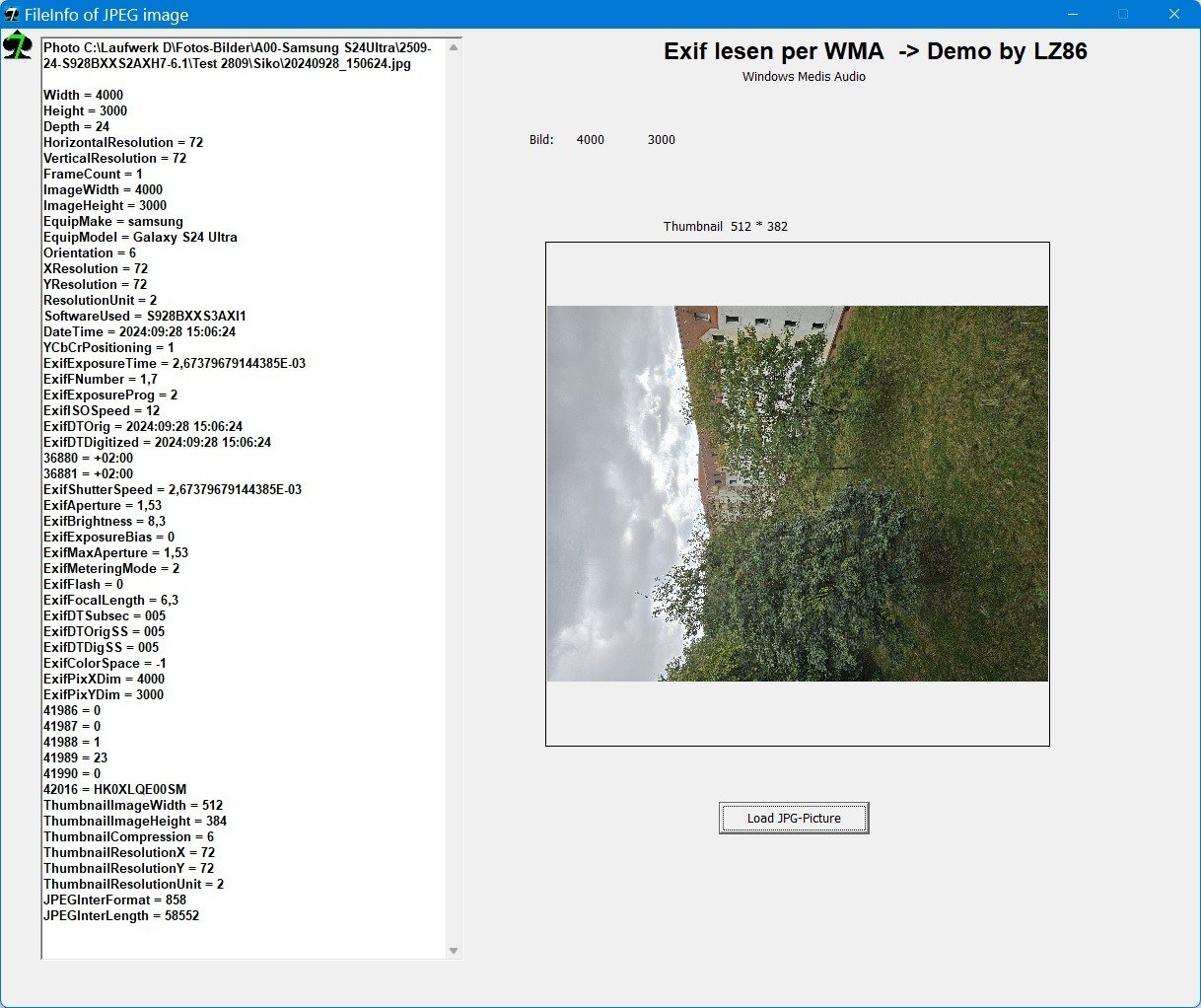Click the rotated thumbnail photo preview

[798, 493]
